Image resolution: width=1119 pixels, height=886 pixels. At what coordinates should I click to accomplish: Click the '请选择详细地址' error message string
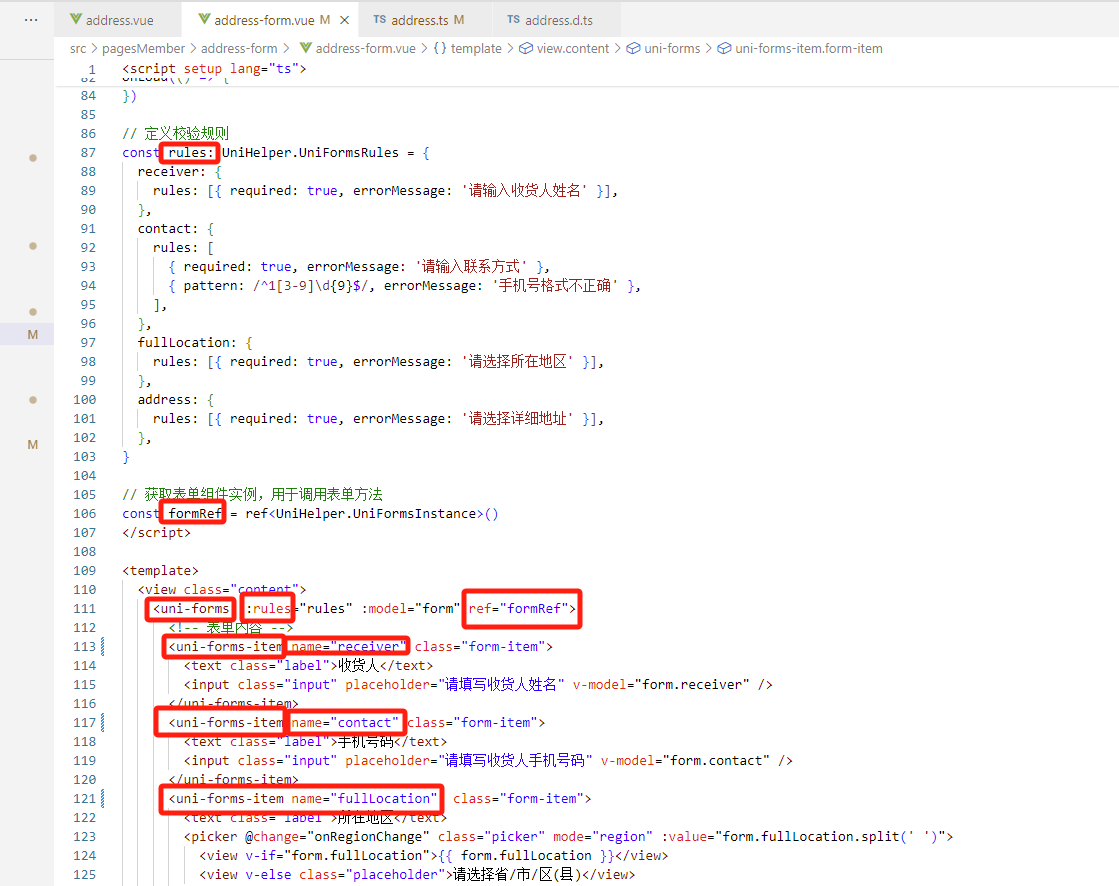(x=517, y=419)
